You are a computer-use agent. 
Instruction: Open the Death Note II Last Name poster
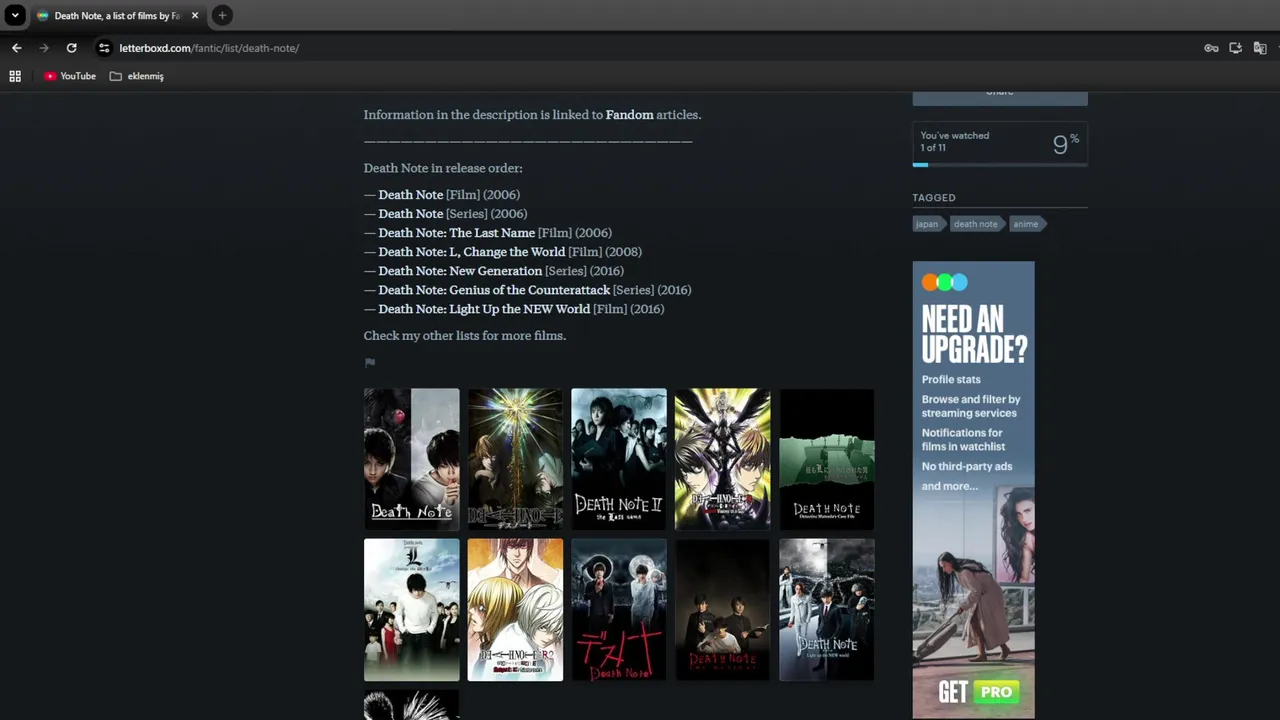click(619, 459)
